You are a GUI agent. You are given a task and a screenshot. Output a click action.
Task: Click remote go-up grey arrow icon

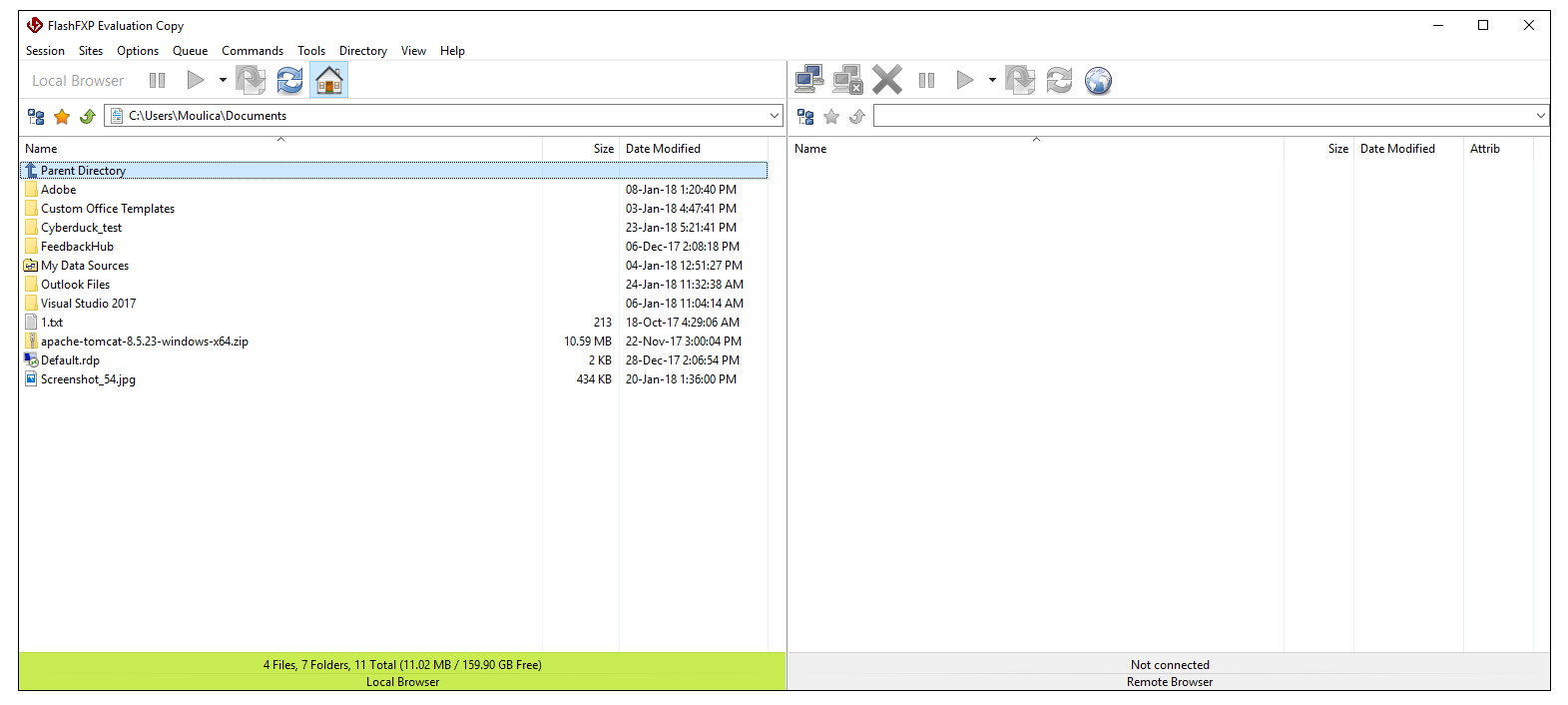pyautogui.click(x=857, y=117)
